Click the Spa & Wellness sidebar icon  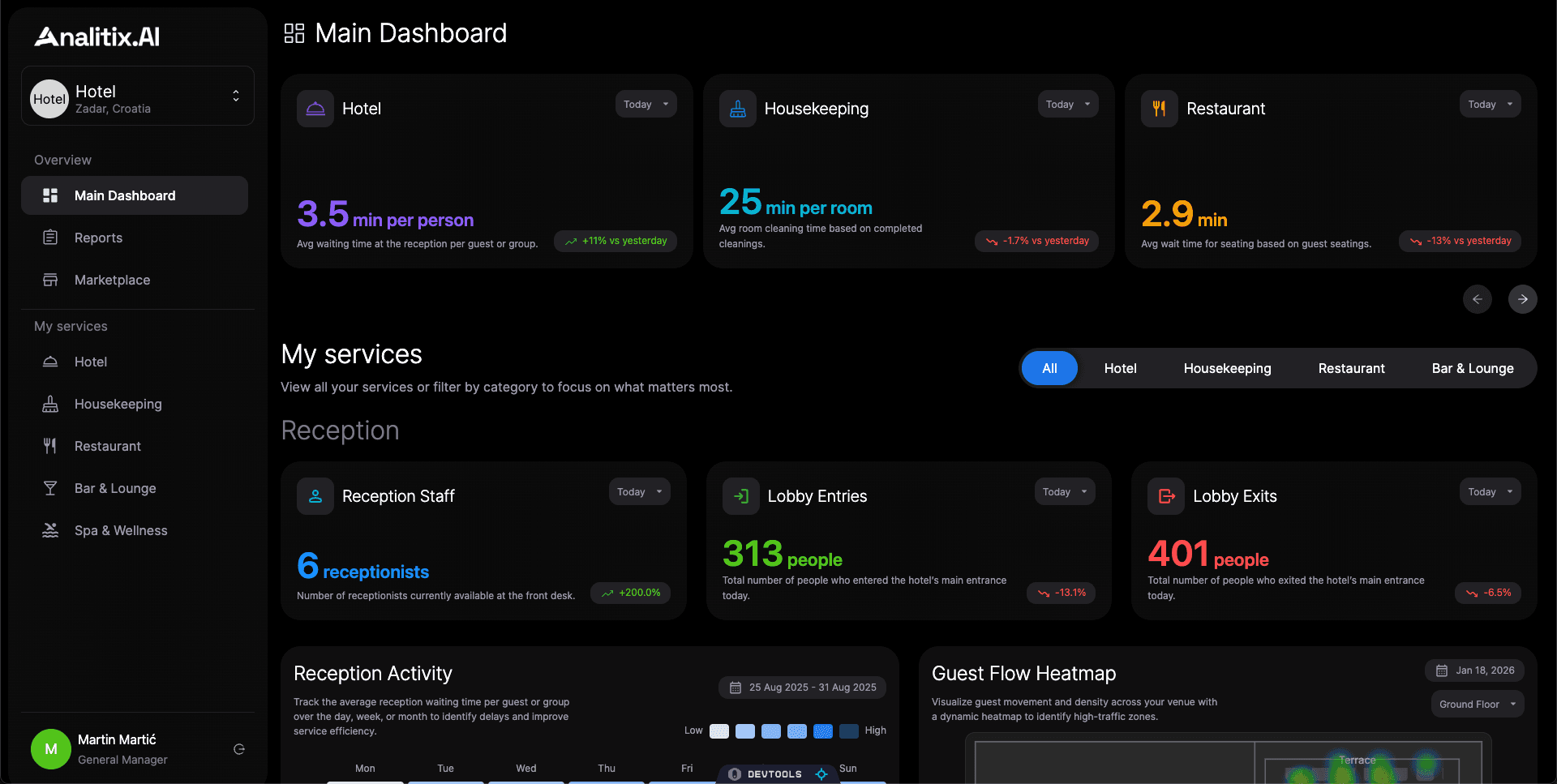tap(50, 530)
